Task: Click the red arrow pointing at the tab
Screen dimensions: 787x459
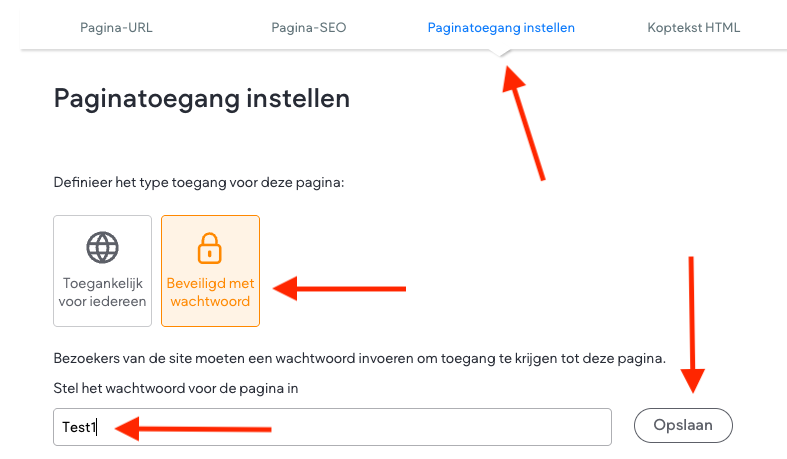Action: 525,122
